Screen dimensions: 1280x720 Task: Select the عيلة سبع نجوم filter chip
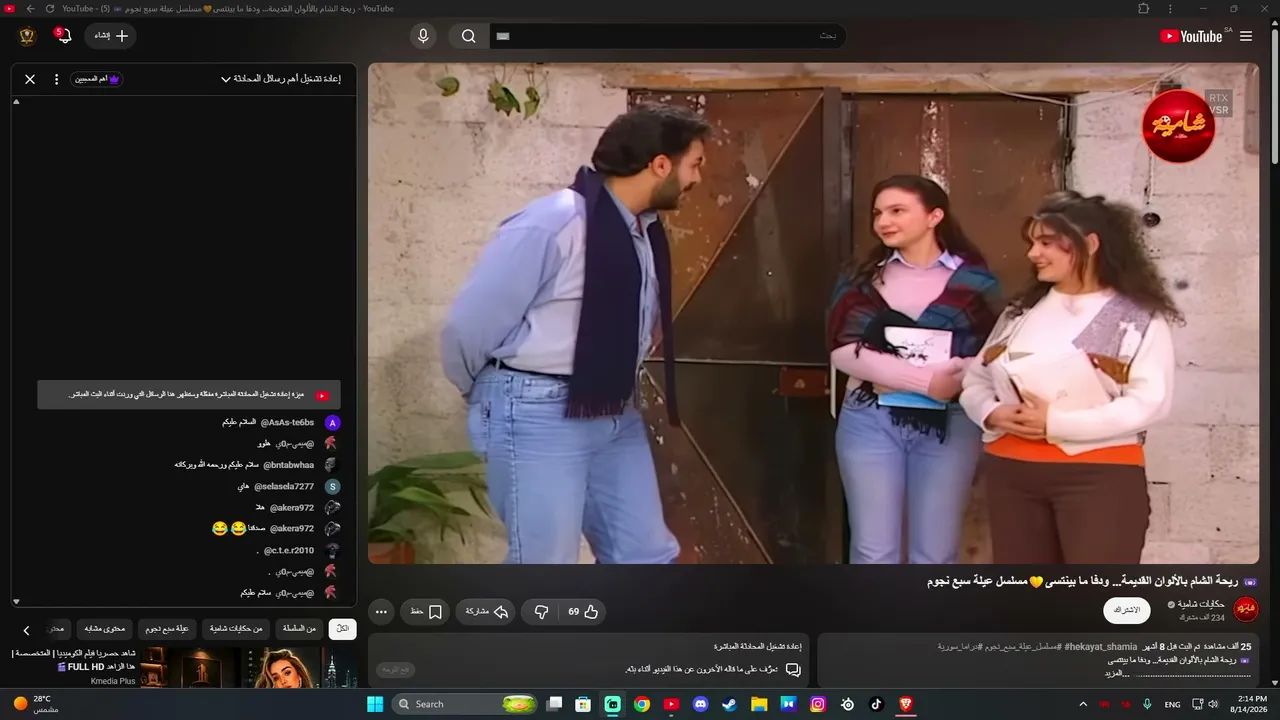click(167, 629)
